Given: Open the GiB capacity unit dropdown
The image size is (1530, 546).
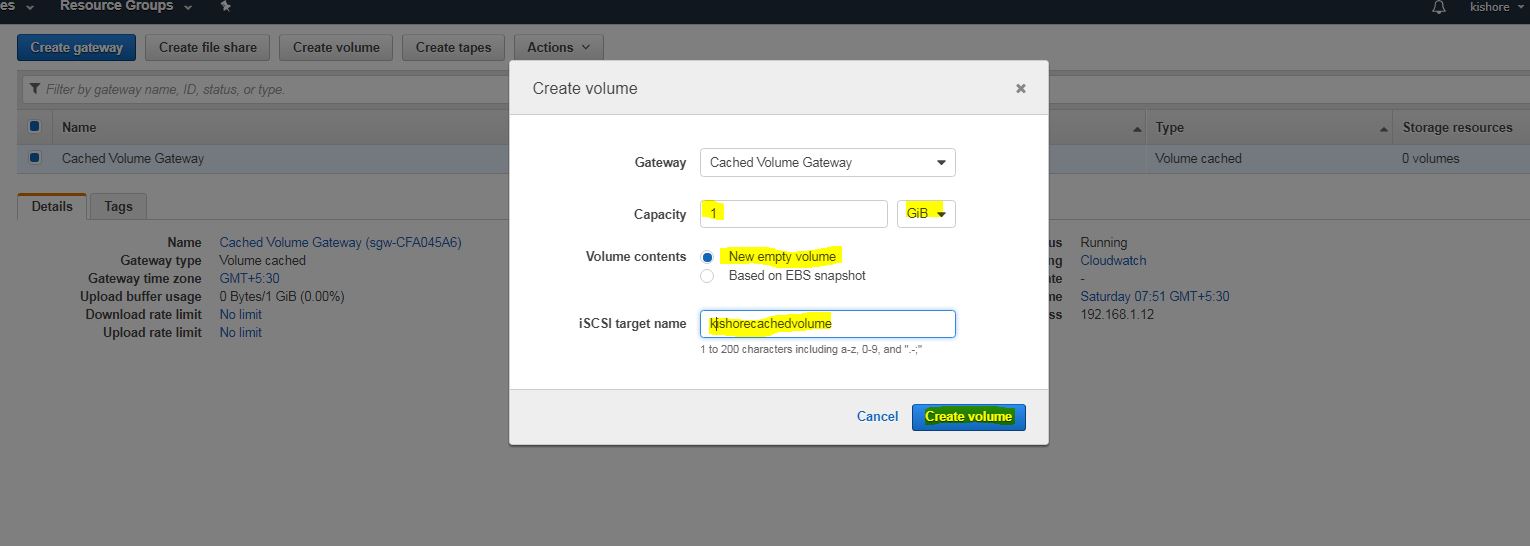Looking at the screenshot, I should click(x=925, y=214).
